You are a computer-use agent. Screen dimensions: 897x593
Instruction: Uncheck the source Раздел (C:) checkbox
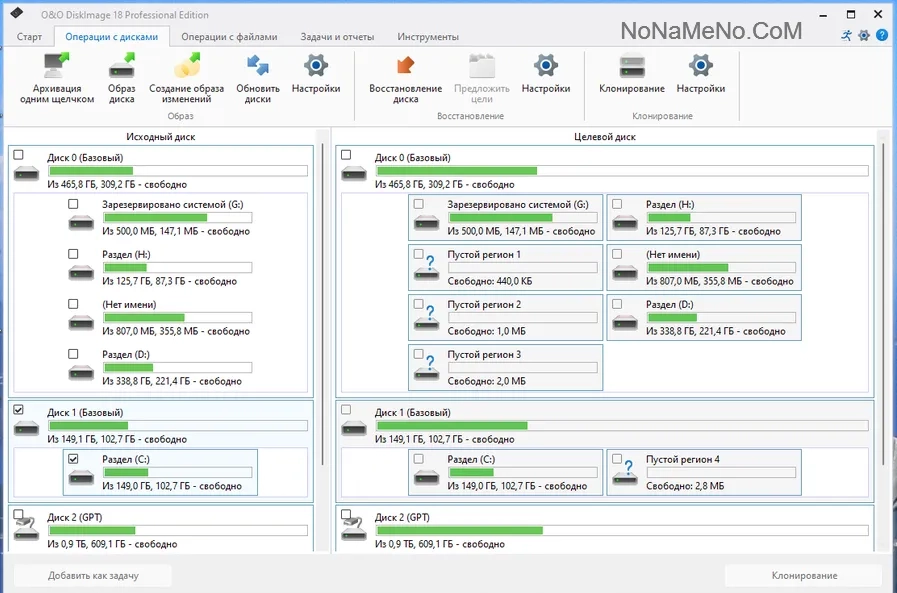point(73,459)
